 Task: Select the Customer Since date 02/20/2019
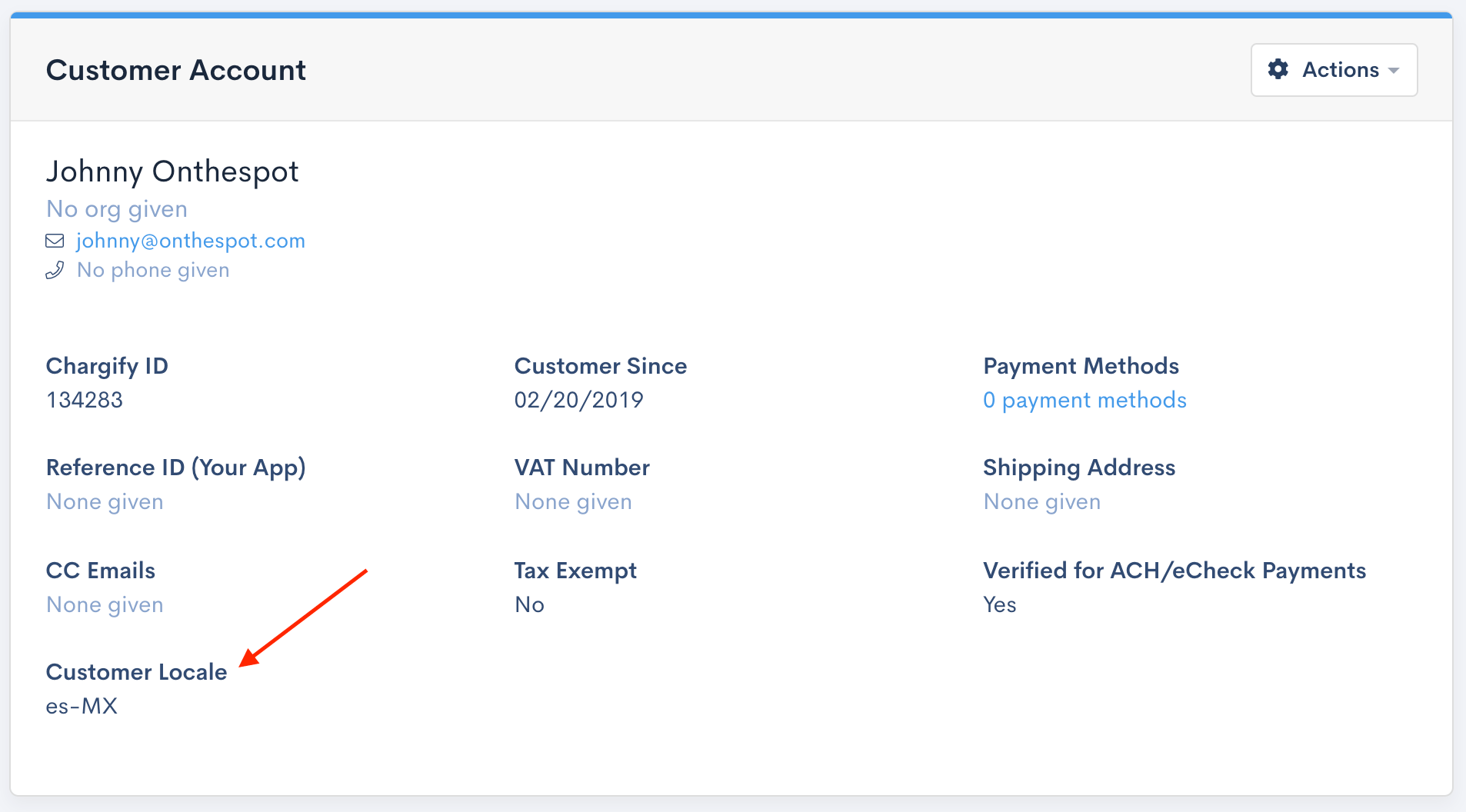tap(578, 399)
